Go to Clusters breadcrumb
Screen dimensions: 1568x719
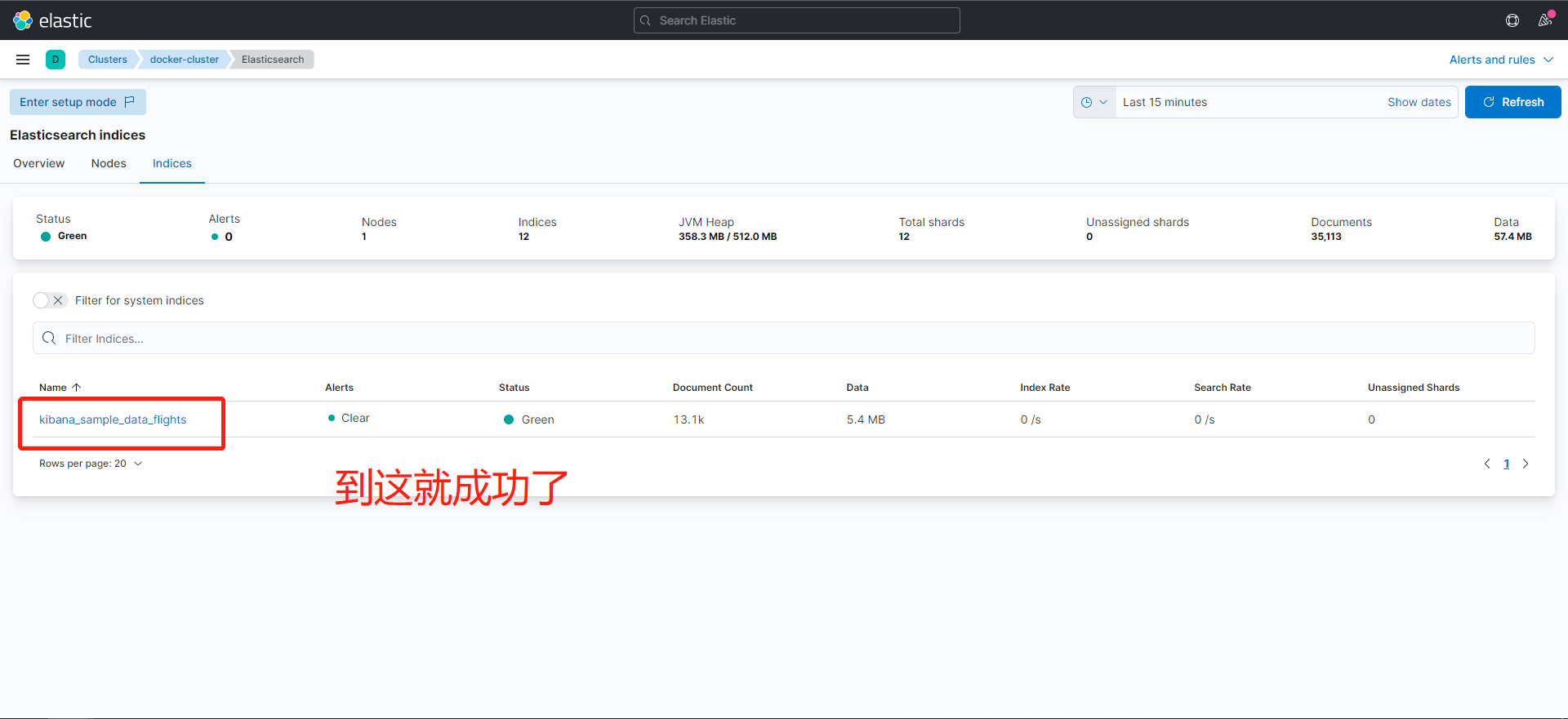click(107, 60)
